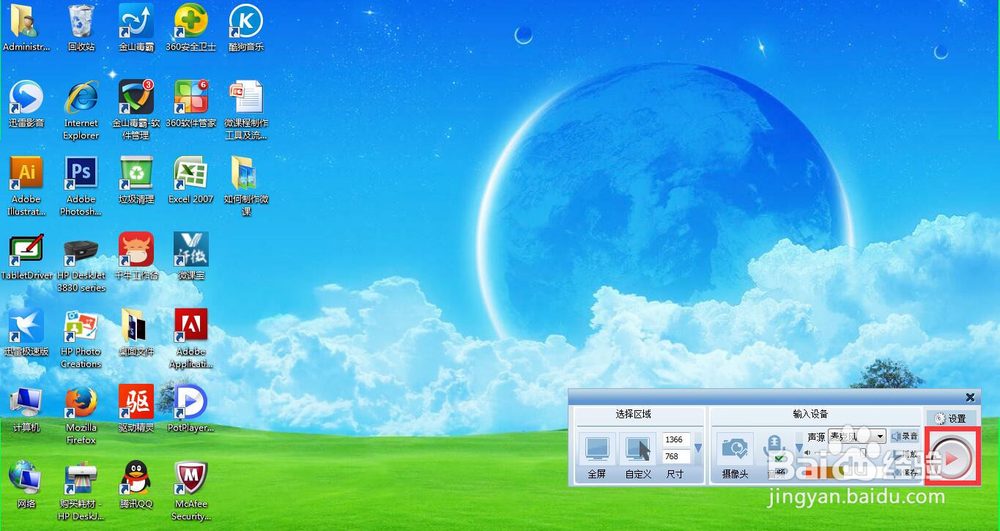Select the 全屏 full-screen capture icon
Screen dimensions: 1000x531
coord(598,448)
